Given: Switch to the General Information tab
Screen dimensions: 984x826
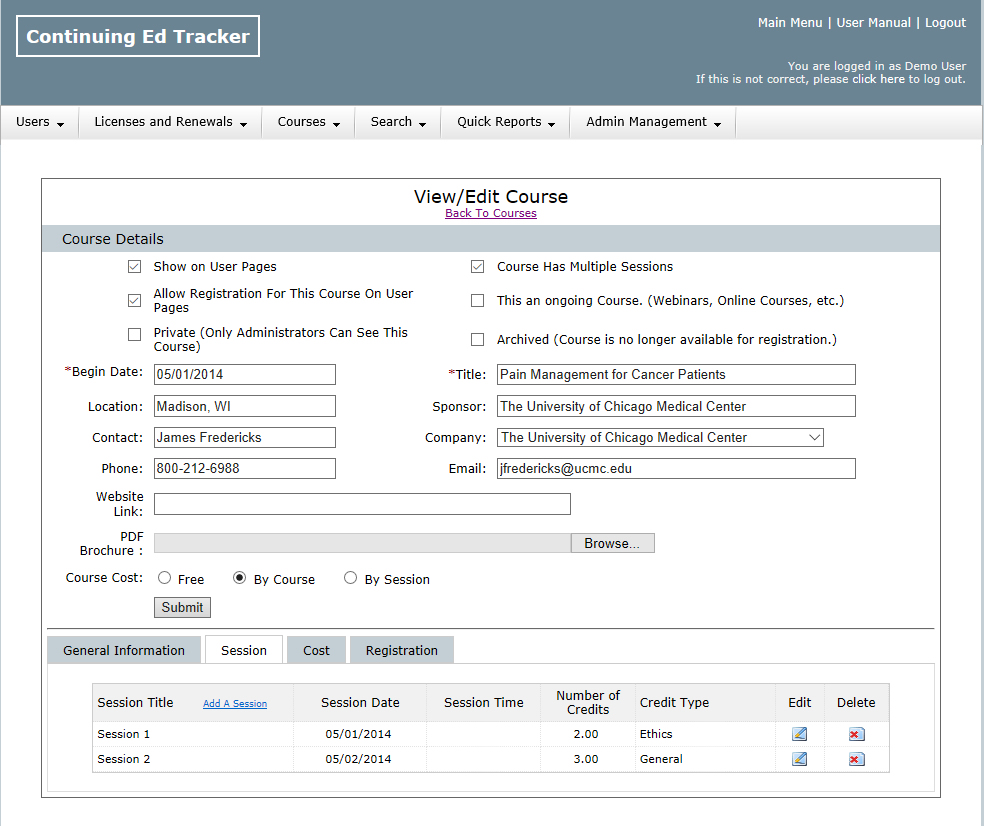Looking at the screenshot, I should point(124,650).
